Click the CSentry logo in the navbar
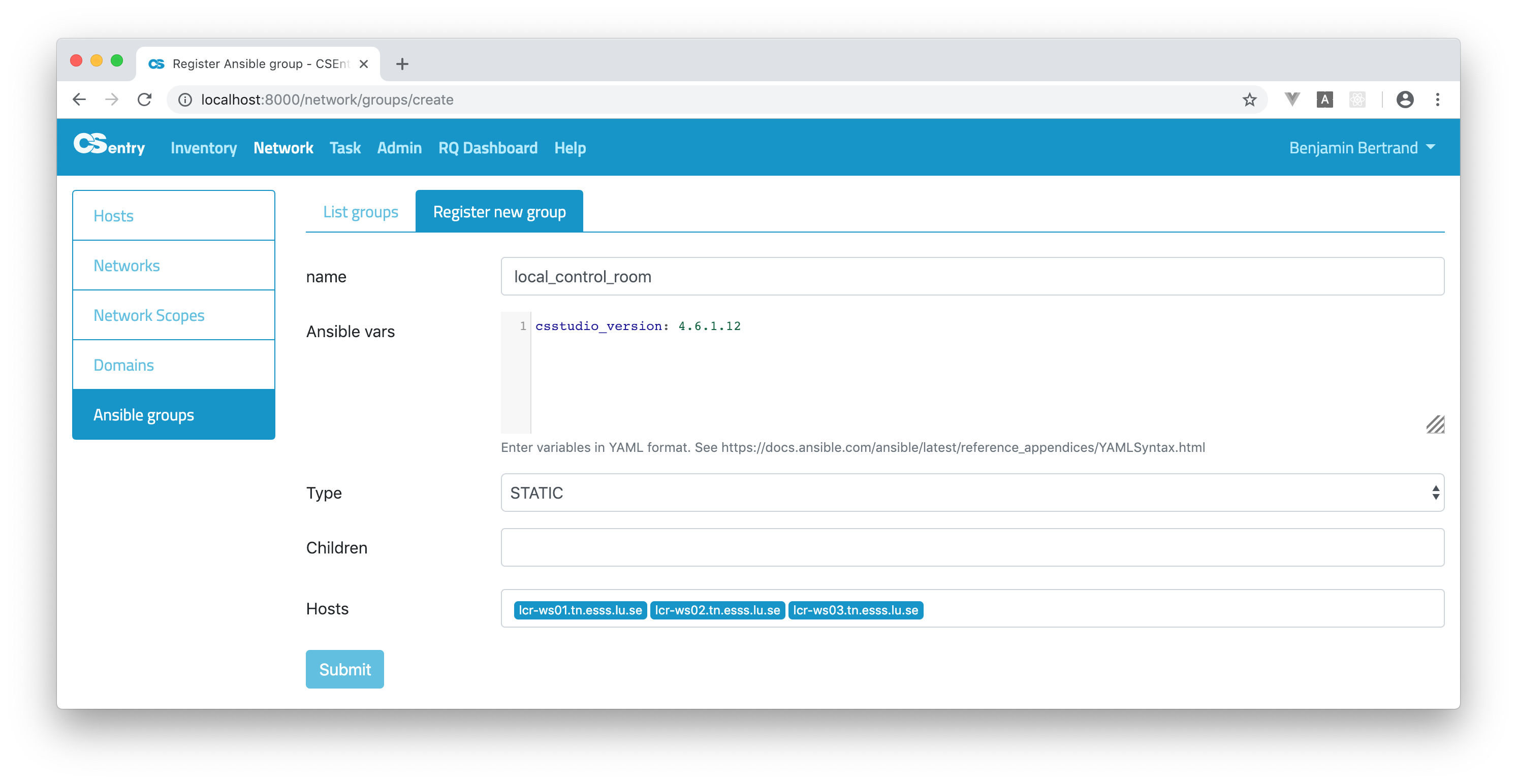This screenshot has width=1517, height=784. 110,147
